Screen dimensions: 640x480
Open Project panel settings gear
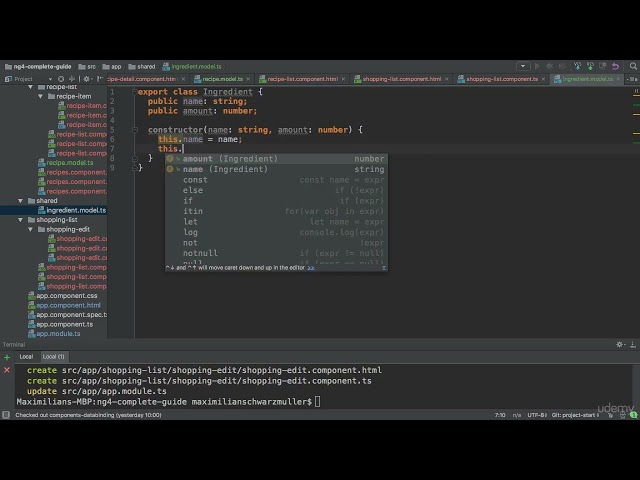(x=86, y=79)
